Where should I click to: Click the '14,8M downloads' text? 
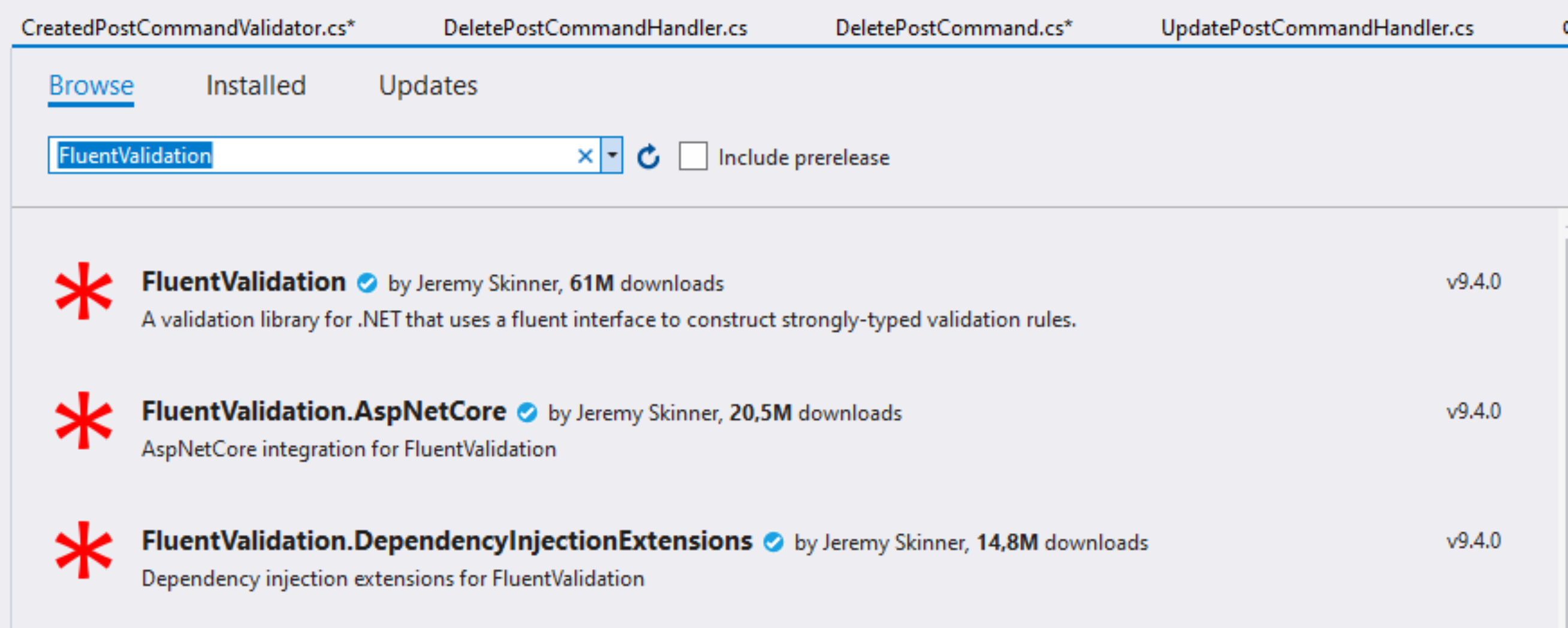point(1062,543)
